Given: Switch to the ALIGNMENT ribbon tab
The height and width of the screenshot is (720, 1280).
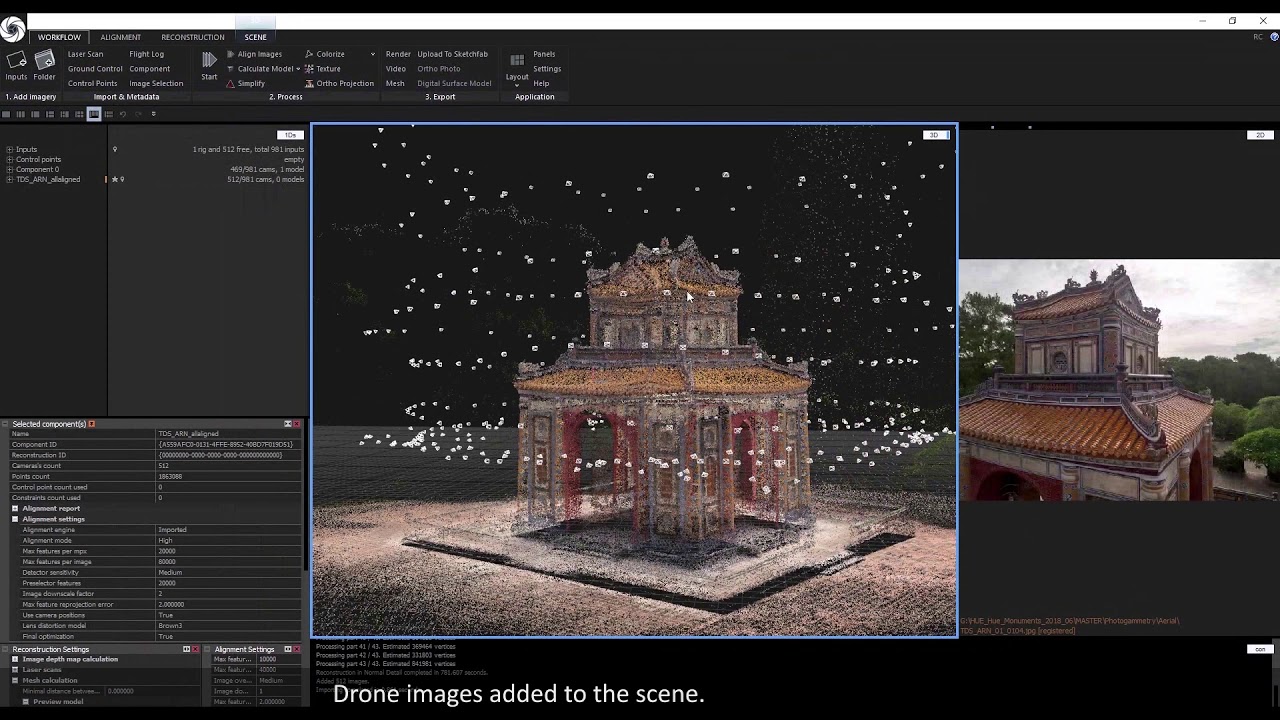Looking at the screenshot, I should 120,37.
